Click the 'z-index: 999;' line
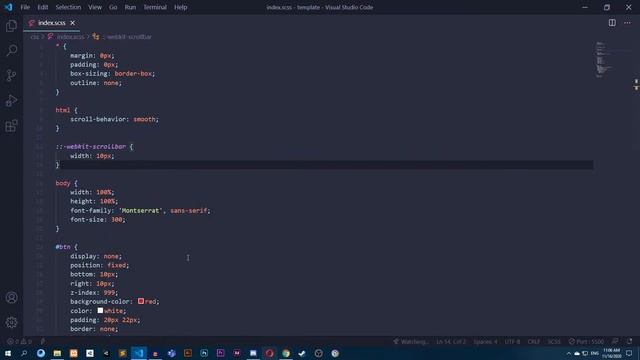Image resolution: width=640 pixels, height=360 pixels. pyautogui.click(x=94, y=292)
